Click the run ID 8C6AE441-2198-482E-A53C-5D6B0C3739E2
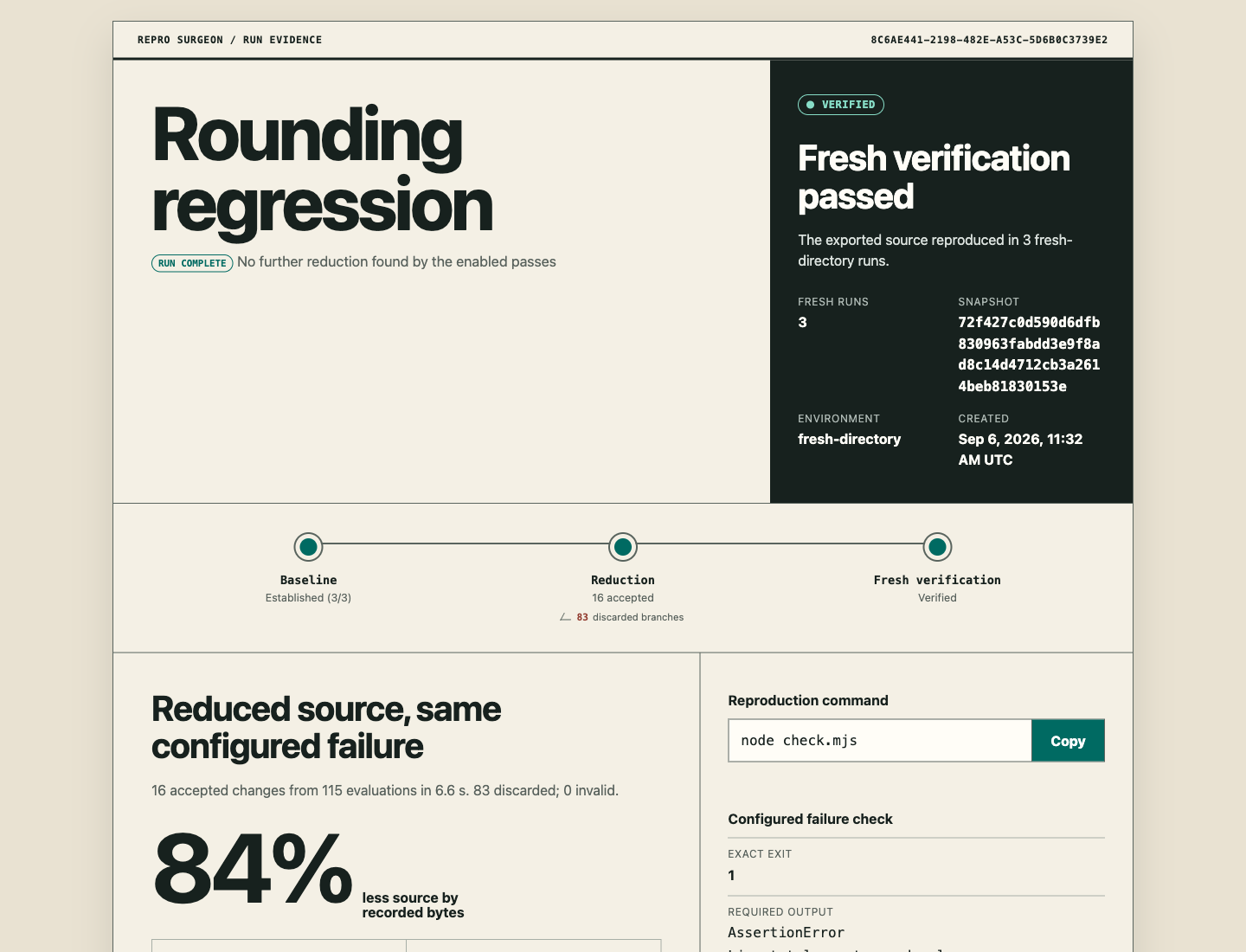Viewport: 1246px width, 952px height. pos(989,40)
